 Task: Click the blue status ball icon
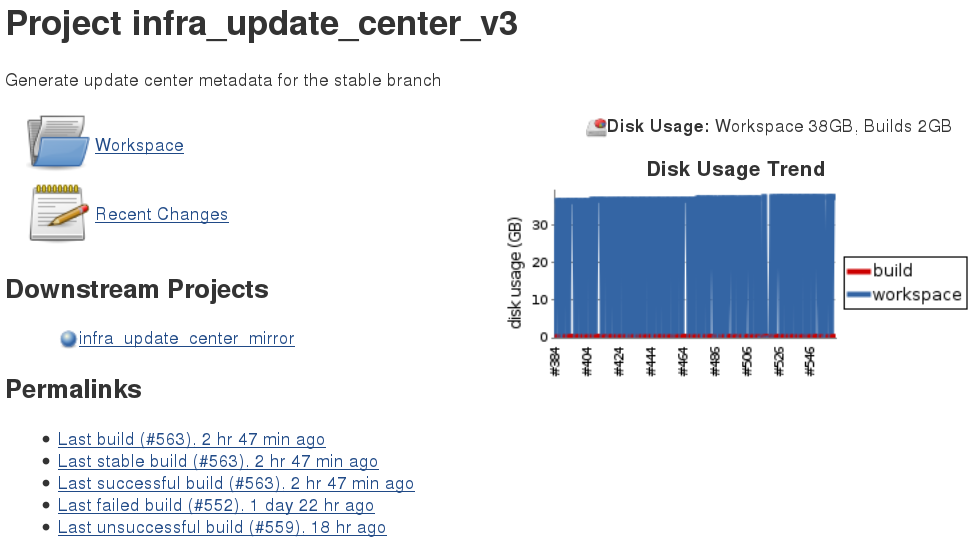pos(68,339)
